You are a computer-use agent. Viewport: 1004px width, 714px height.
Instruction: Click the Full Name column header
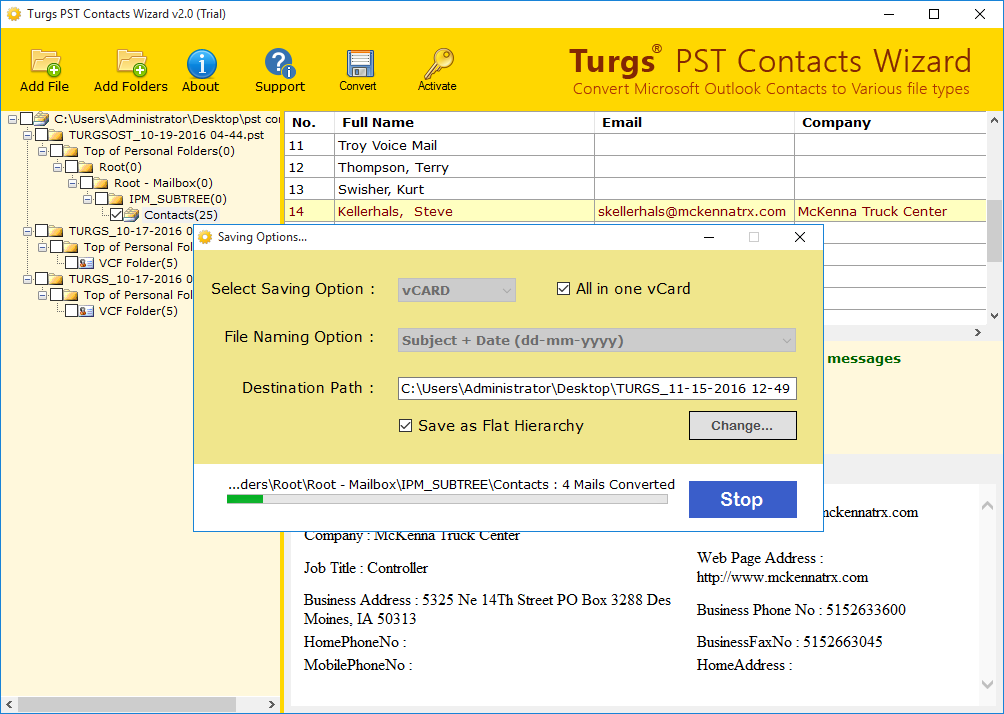[x=464, y=122]
